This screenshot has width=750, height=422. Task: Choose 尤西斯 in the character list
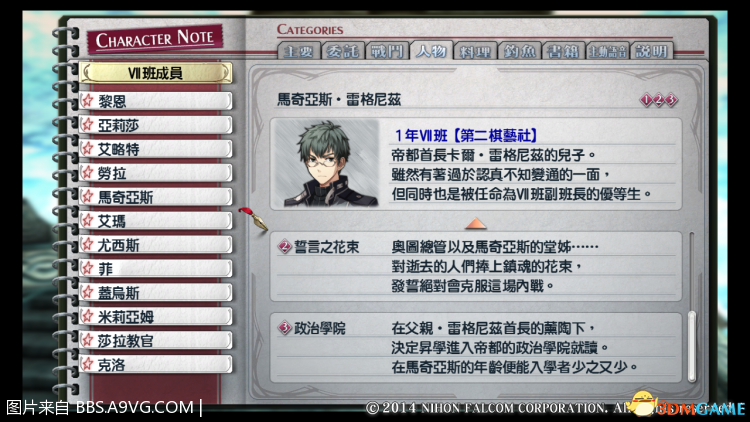(156, 244)
